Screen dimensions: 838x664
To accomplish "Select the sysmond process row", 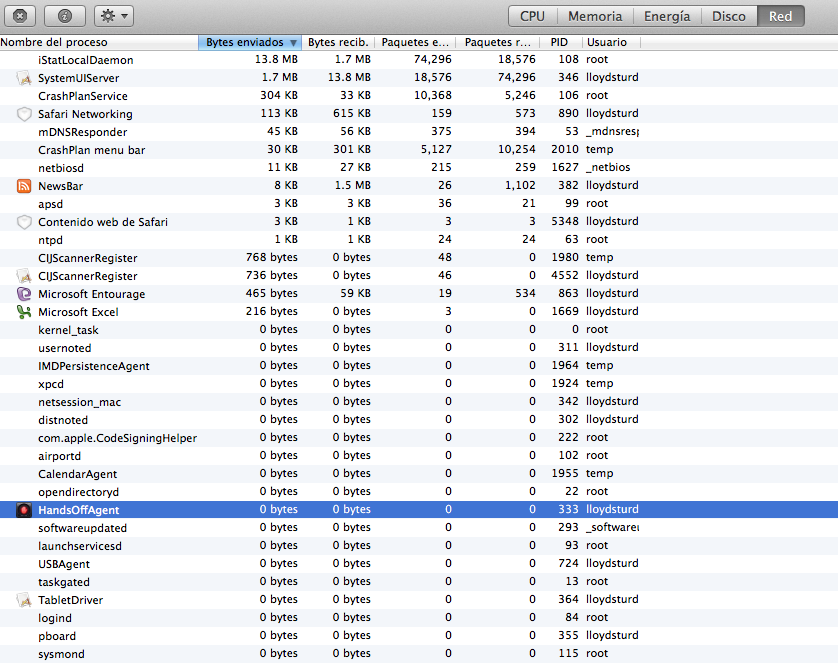I will (x=419, y=654).
